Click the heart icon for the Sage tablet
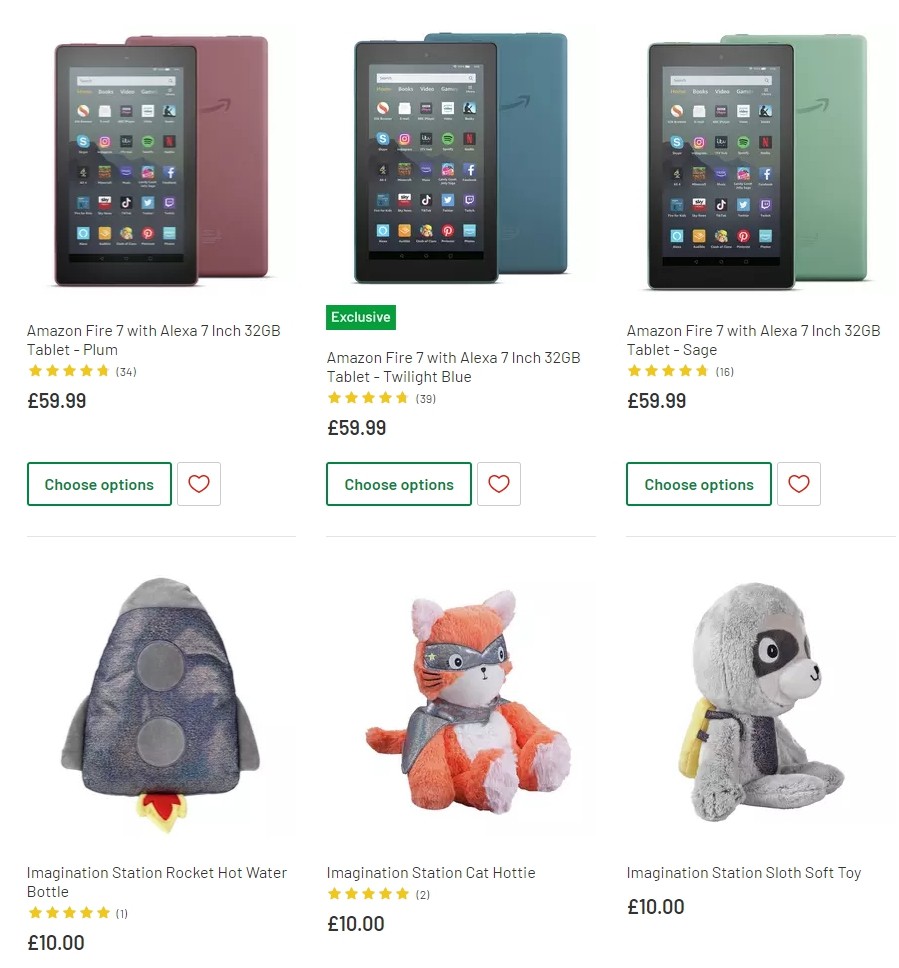The height and width of the screenshot is (968, 899). pos(798,484)
